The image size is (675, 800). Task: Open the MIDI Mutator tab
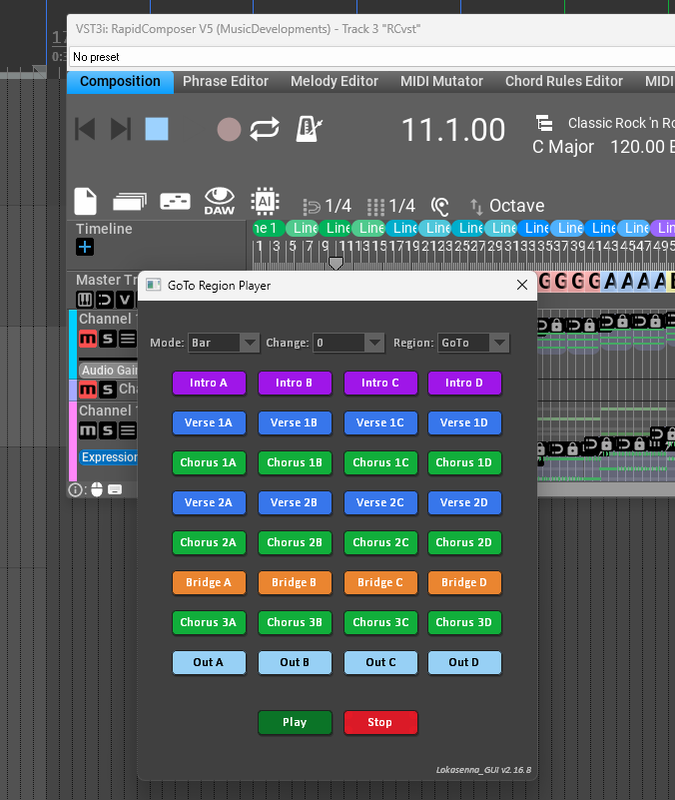(x=441, y=82)
